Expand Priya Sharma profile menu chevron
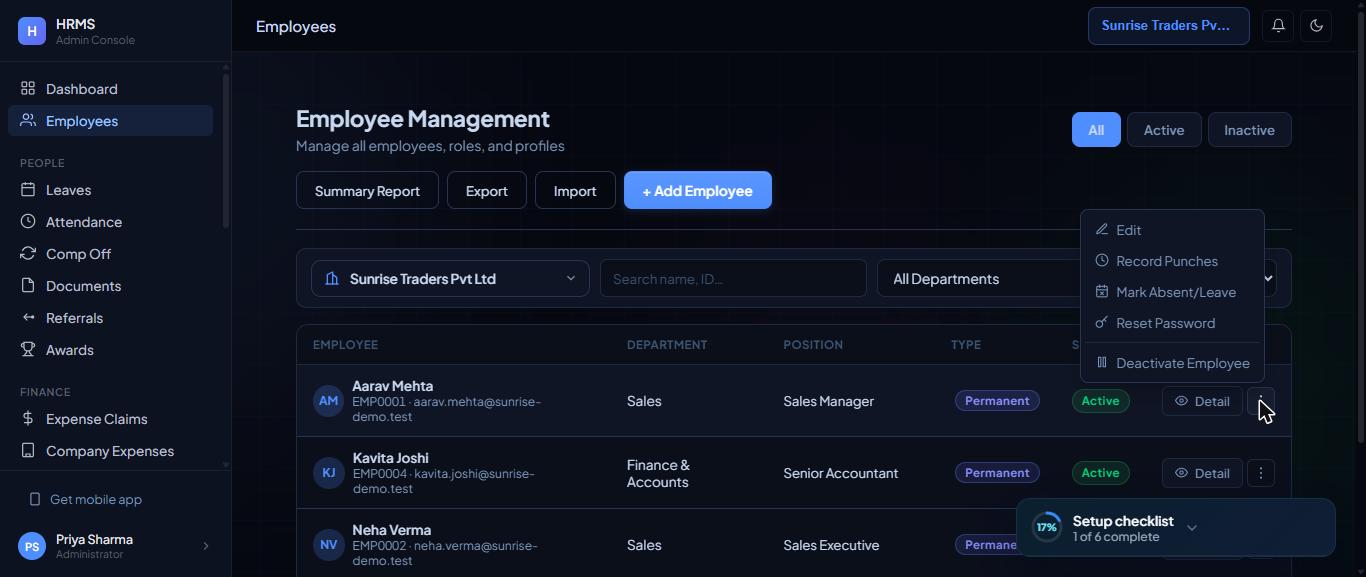The width and height of the screenshot is (1366, 577). (206, 546)
